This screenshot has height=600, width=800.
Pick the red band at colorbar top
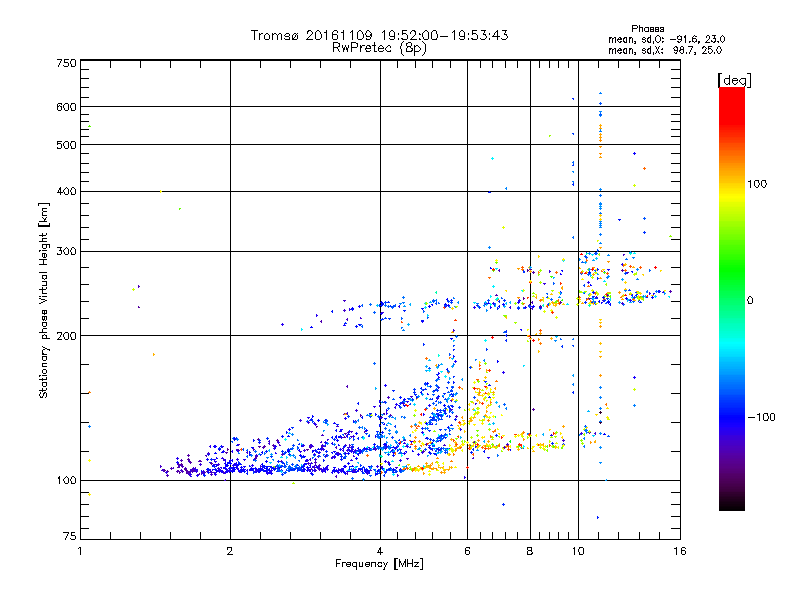pyautogui.click(x=732, y=105)
